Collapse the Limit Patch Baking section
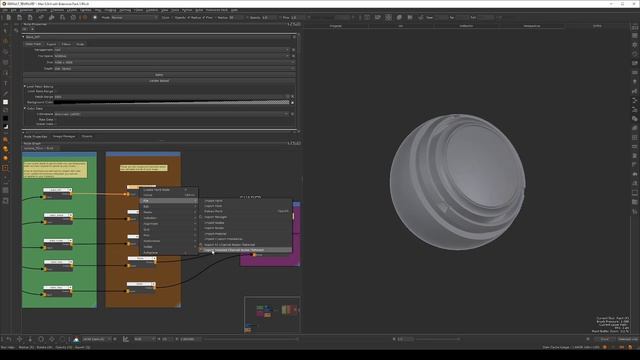640x360 pixels. coord(24,87)
